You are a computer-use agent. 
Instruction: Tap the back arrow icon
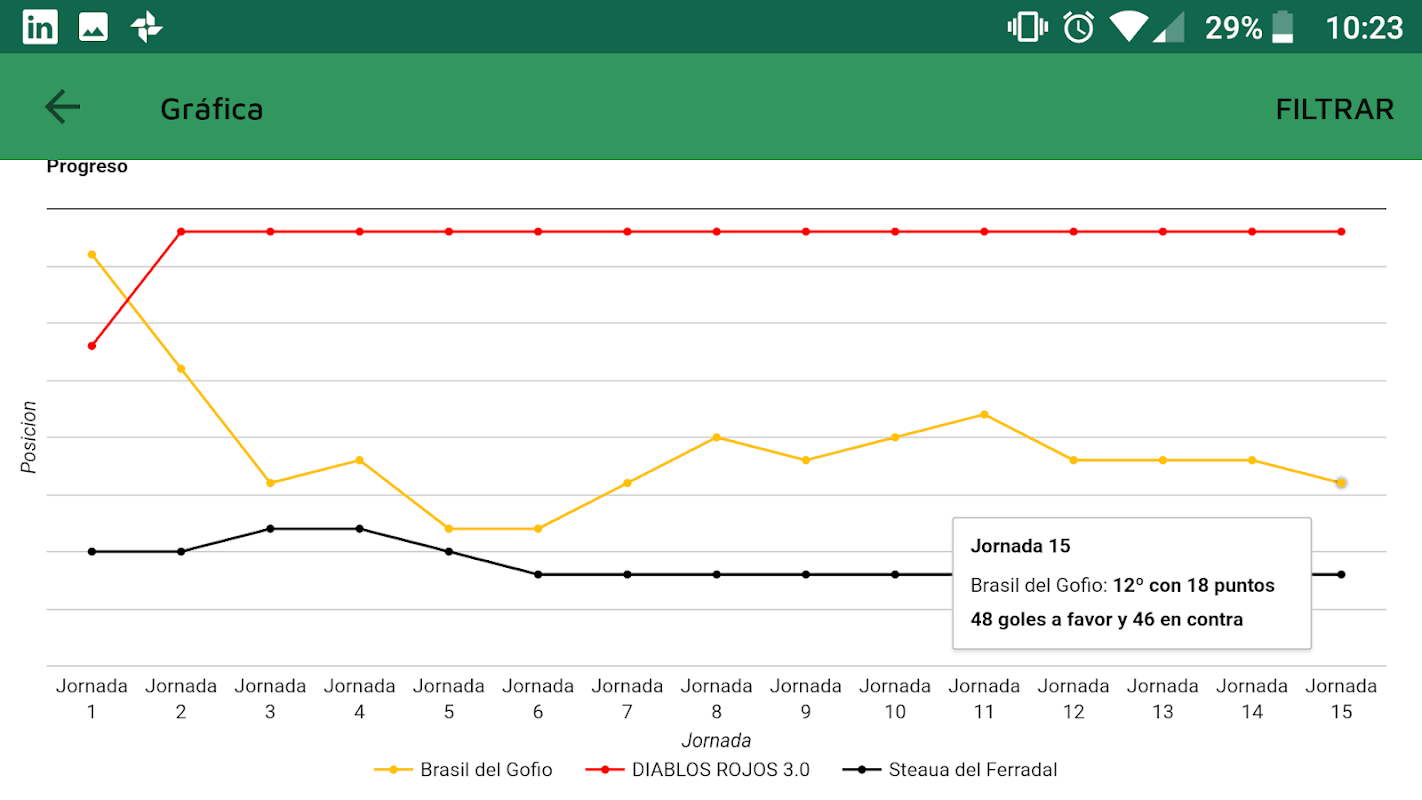pyautogui.click(x=62, y=107)
